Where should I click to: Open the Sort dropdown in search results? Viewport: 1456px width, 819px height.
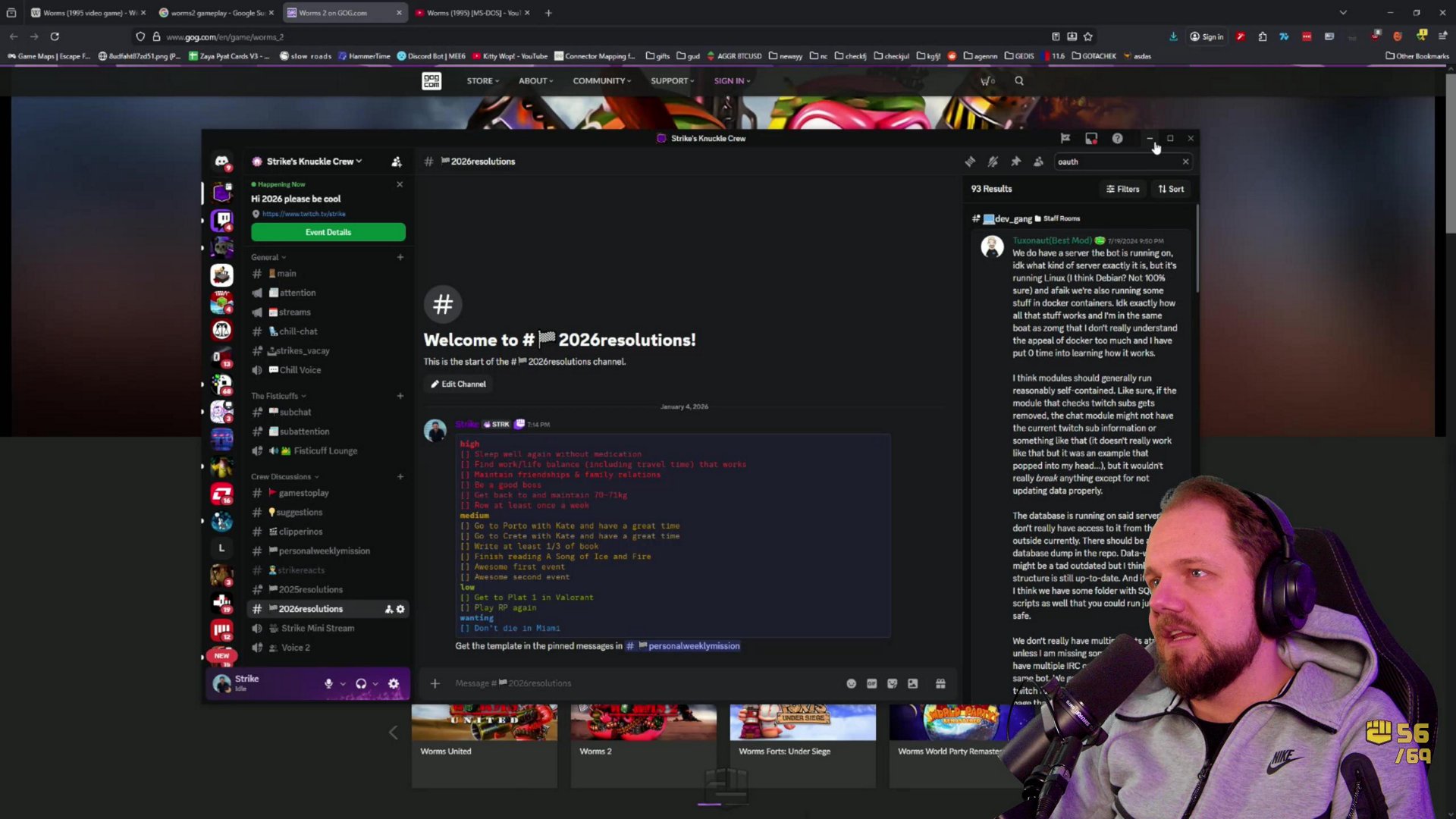click(x=1171, y=189)
